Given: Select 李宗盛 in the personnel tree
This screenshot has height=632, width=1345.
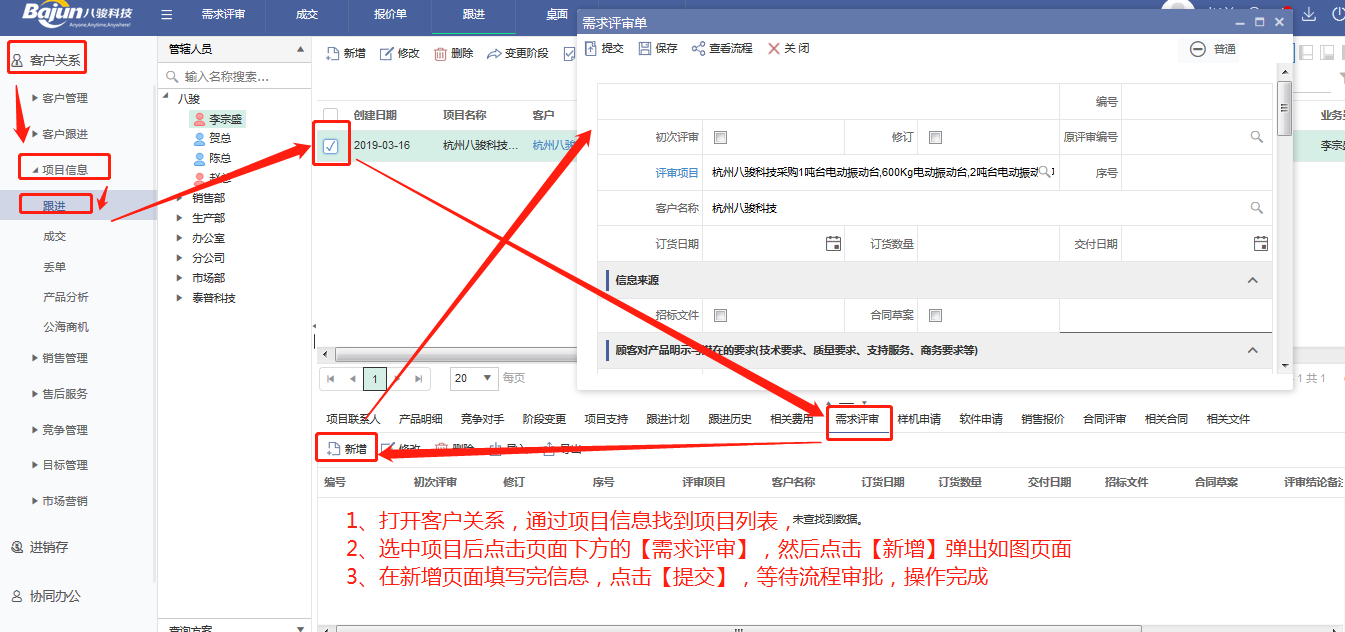Looking at the screenshot, I should [x=225, y=119].
